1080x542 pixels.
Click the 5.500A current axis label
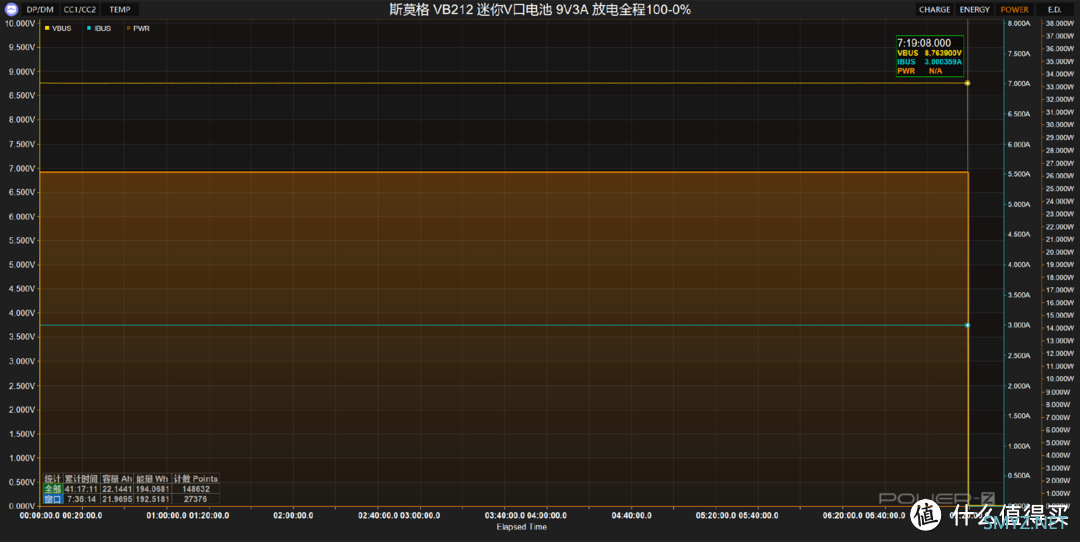(x=1019, y=174)
